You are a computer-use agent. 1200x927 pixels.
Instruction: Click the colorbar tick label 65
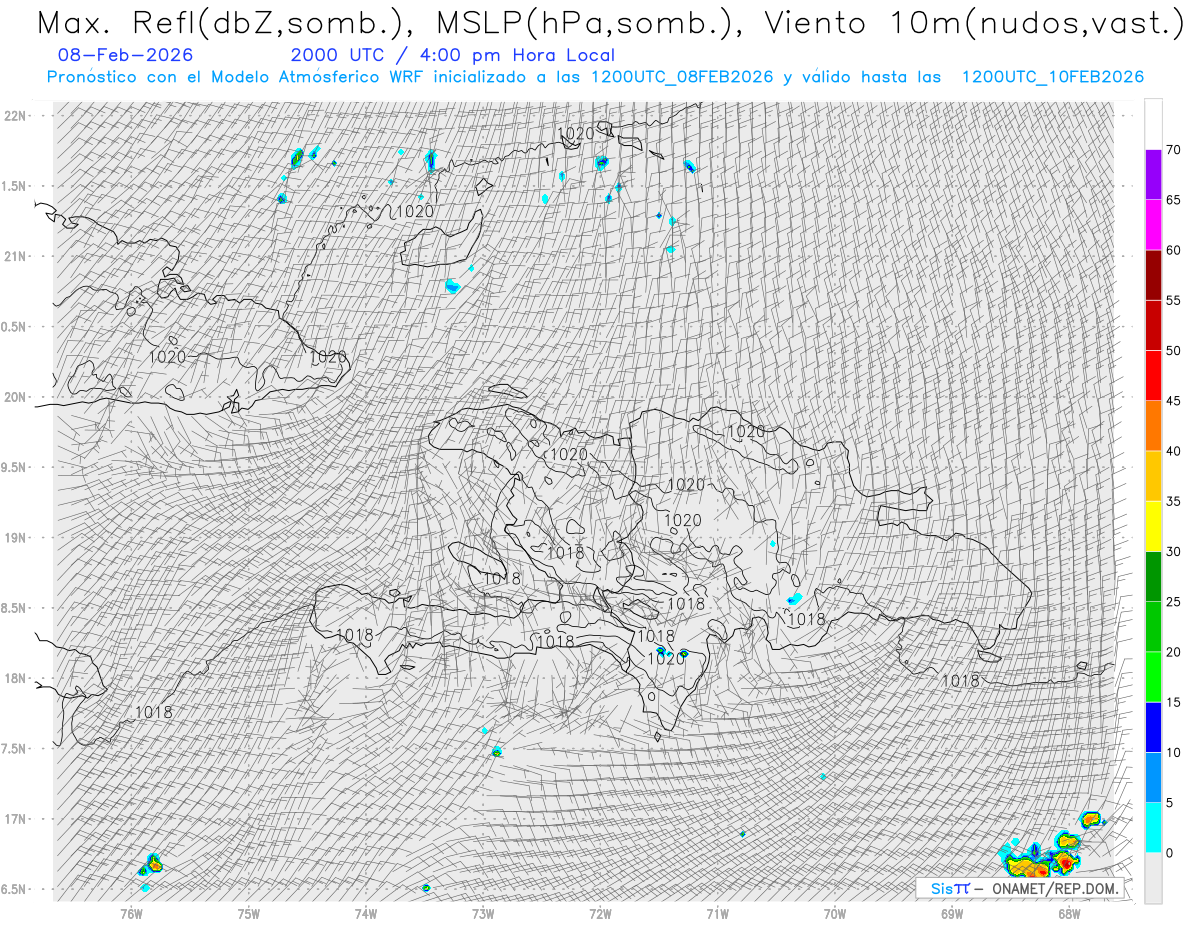[1173, 200]
